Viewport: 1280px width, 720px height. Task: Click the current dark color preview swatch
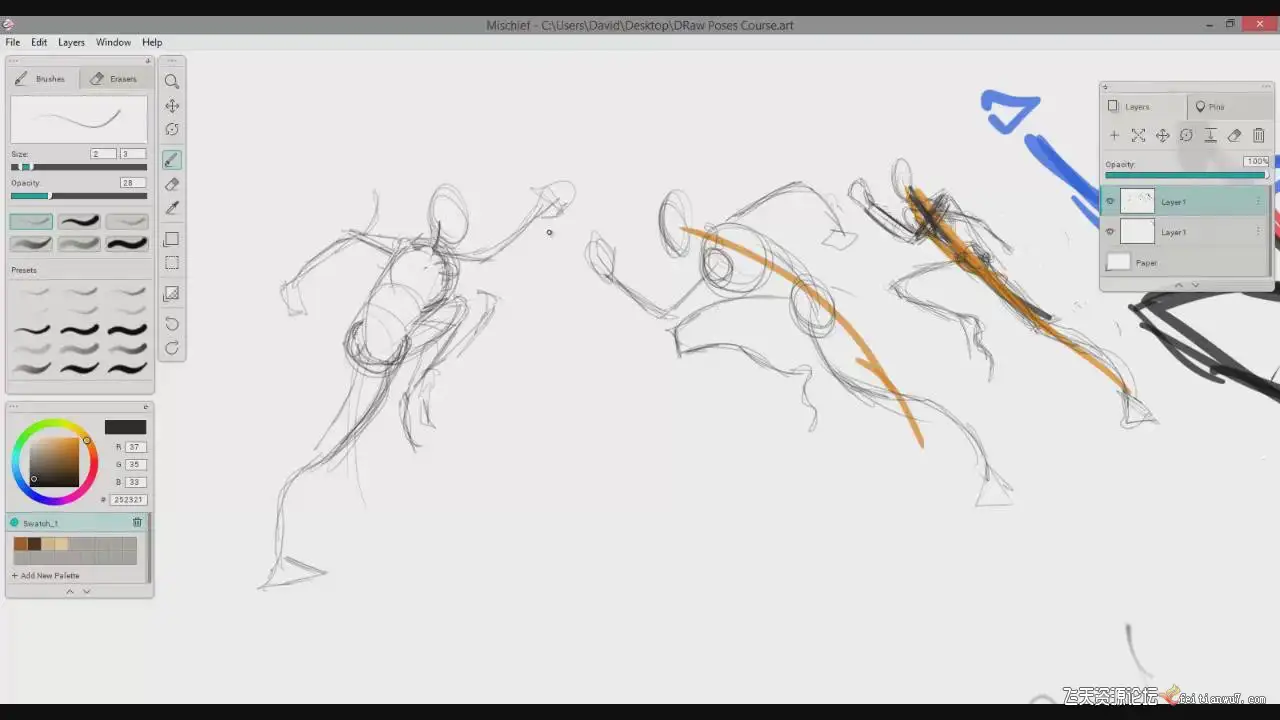click(x=125, y=427)
